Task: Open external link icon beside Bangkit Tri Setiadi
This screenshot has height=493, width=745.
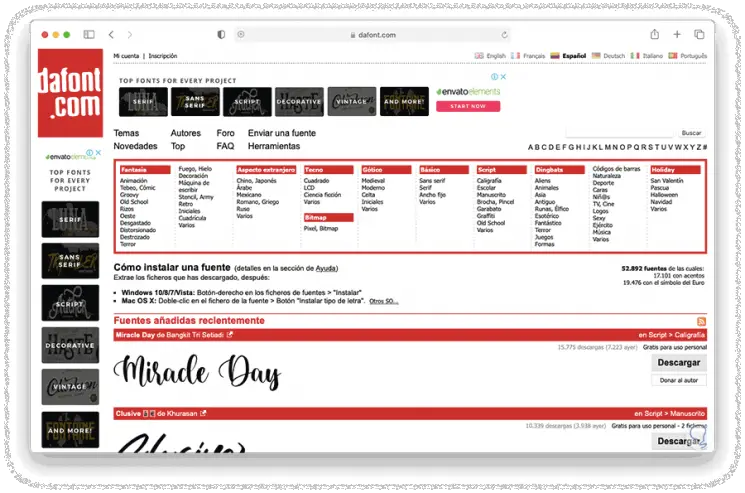Action: 229,335
